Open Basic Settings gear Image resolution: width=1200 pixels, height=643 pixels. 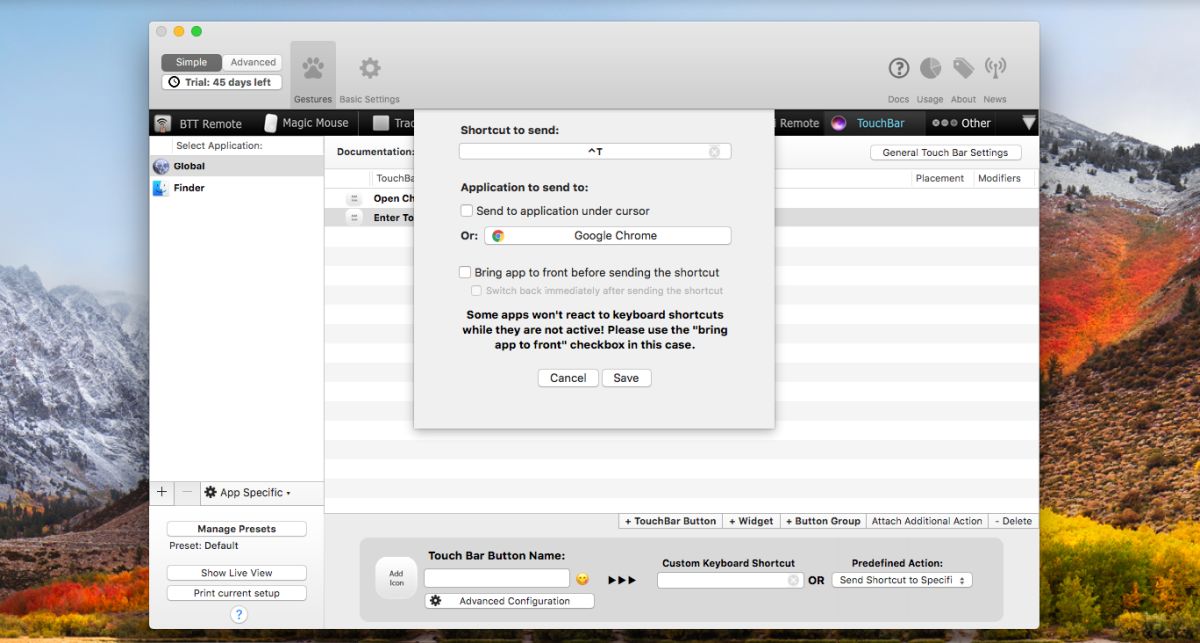pos(370,76)
